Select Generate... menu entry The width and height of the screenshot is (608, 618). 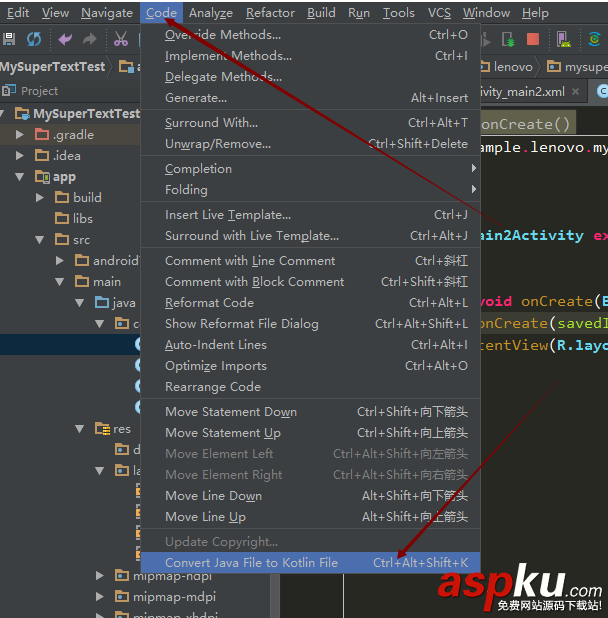click(311, 98)
